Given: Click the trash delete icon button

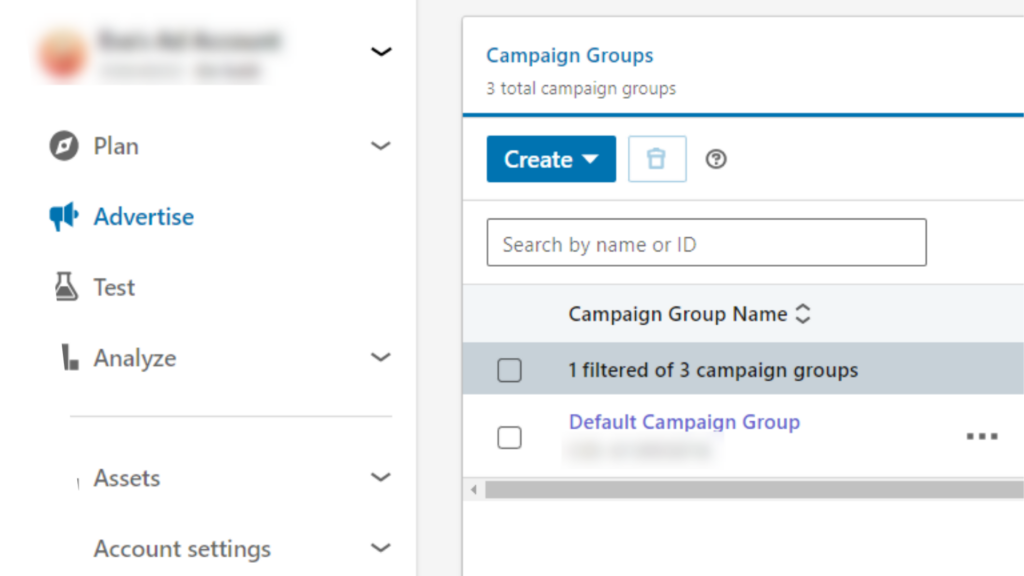Looking at the screenshot, I should coord(657,159).
